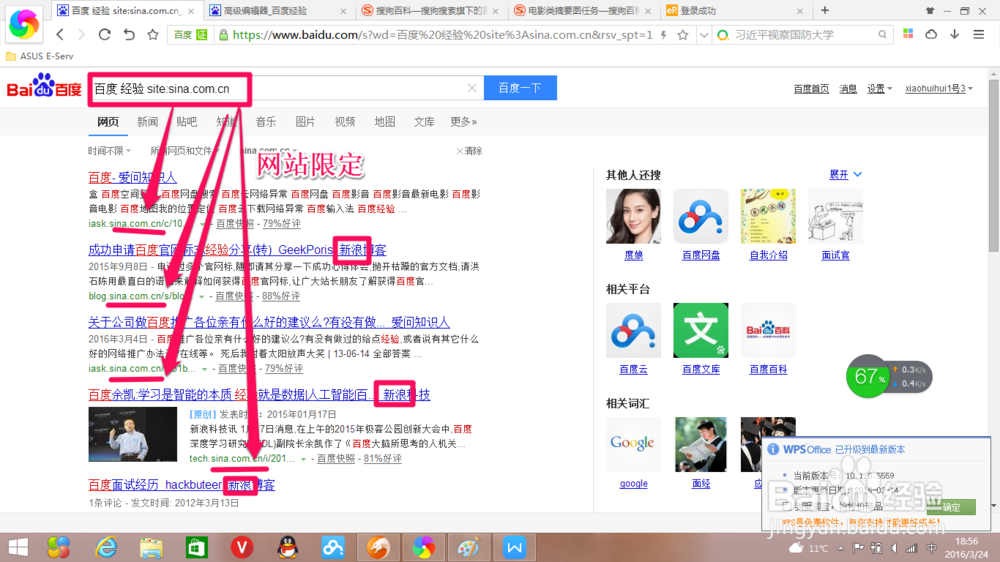Open the 时间不限 filter dropdown
This screenshot has width=1000, height=562.
(x=109, y=151)
